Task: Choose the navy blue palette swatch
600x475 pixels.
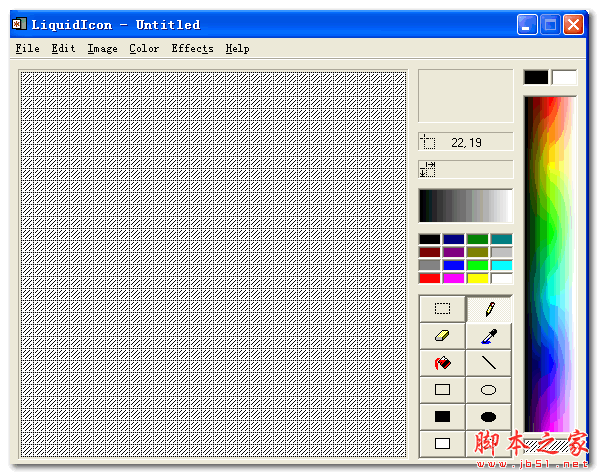Action: (x=454, y=239)
